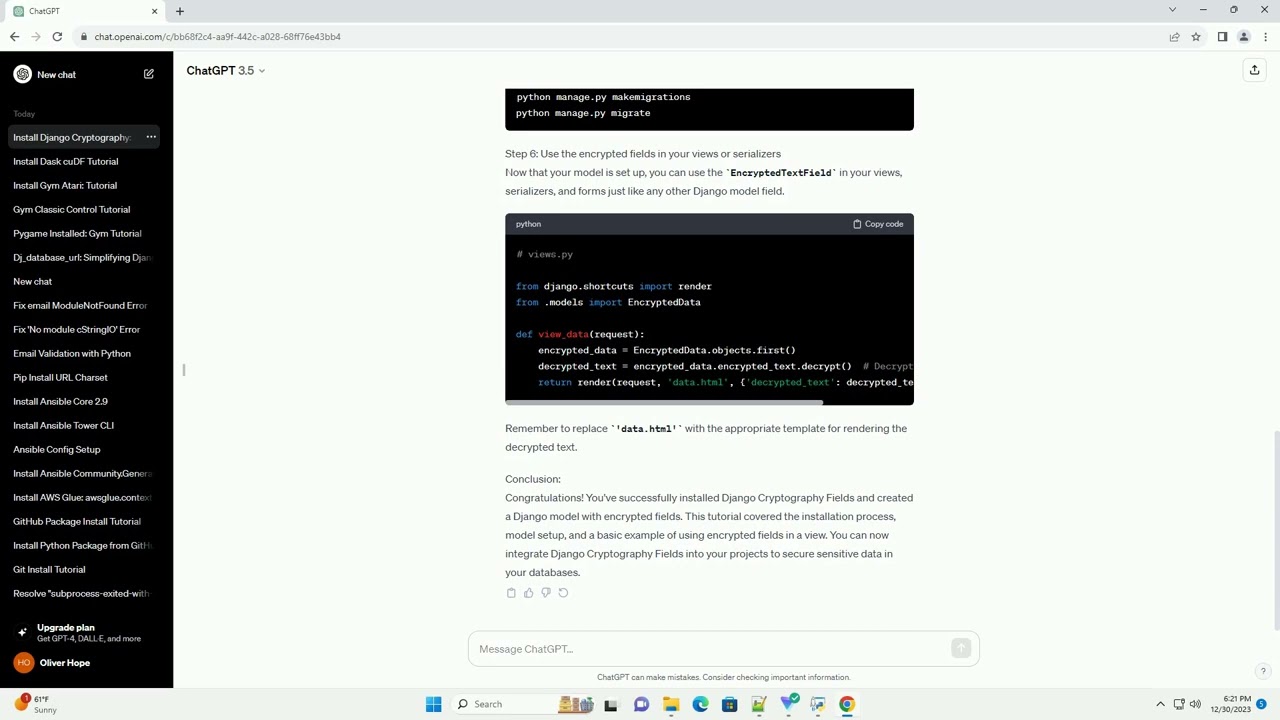Open Pygame Installed: Gym Tutorial chat
Screen dimensions: 1280x720
[86, 233]
